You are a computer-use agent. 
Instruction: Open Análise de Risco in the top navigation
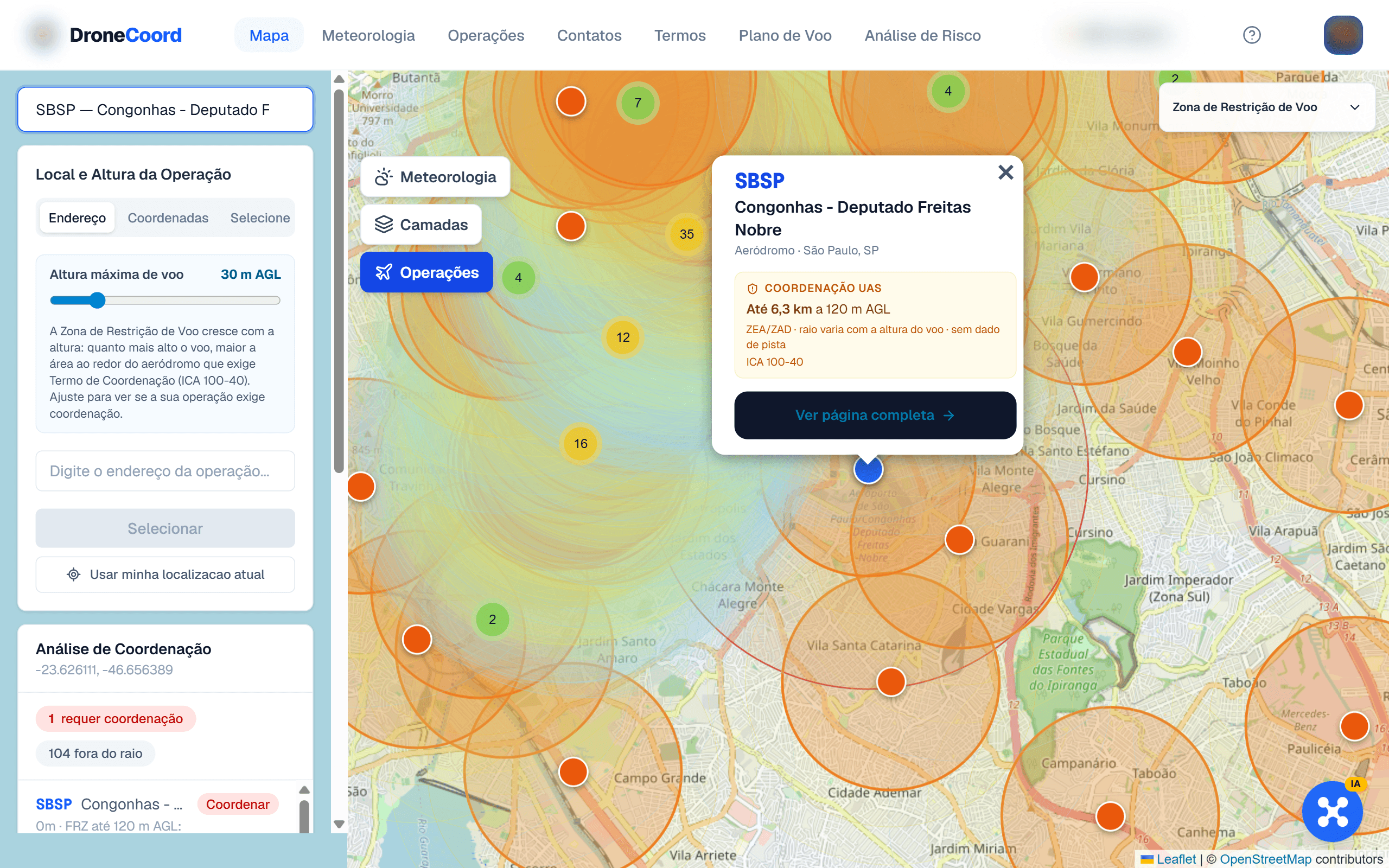click(x=922, y=35)
